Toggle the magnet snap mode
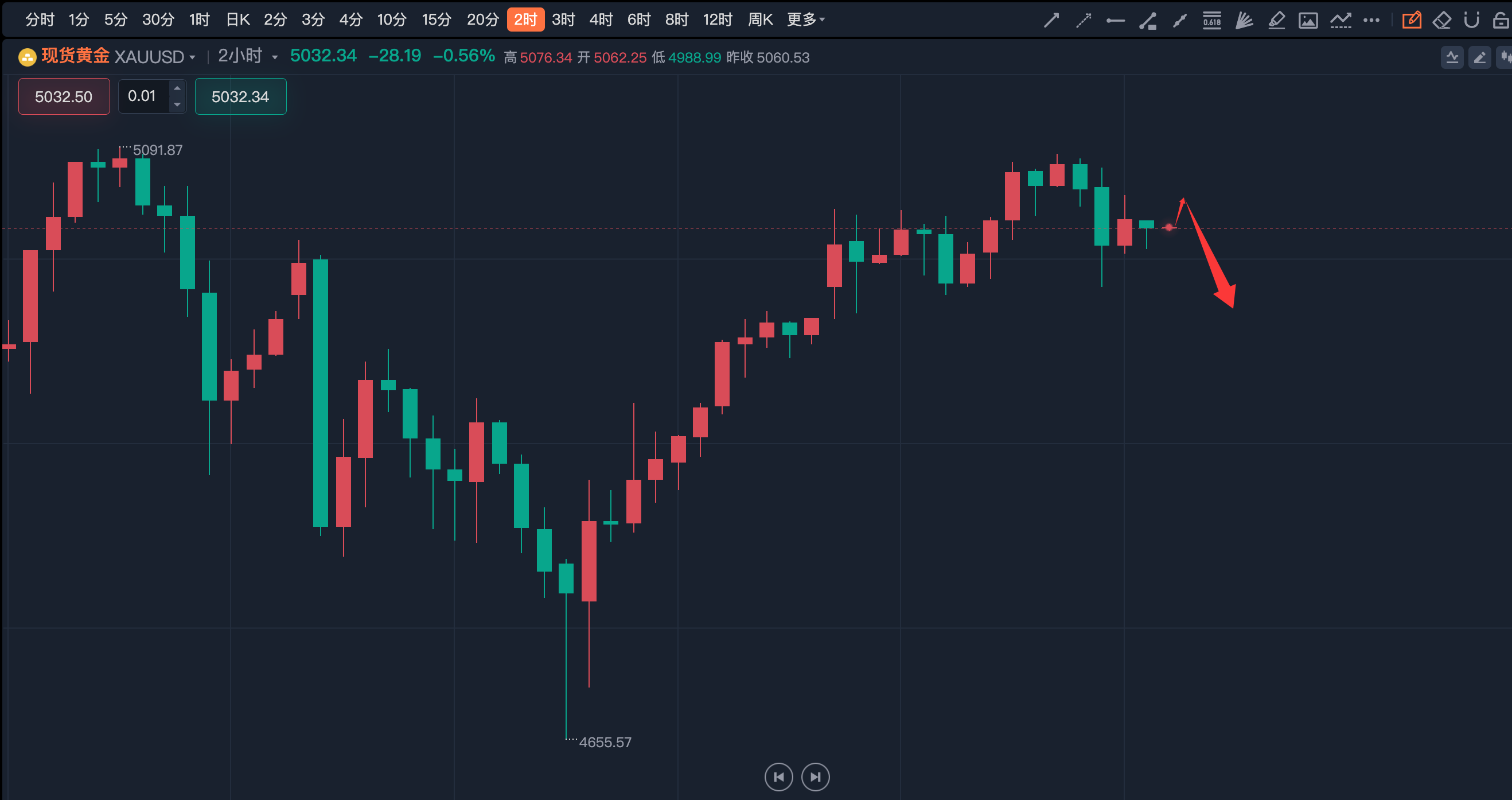Image resolution: width=1512 pixels, height=800 pixels. tap(1471, 21)
